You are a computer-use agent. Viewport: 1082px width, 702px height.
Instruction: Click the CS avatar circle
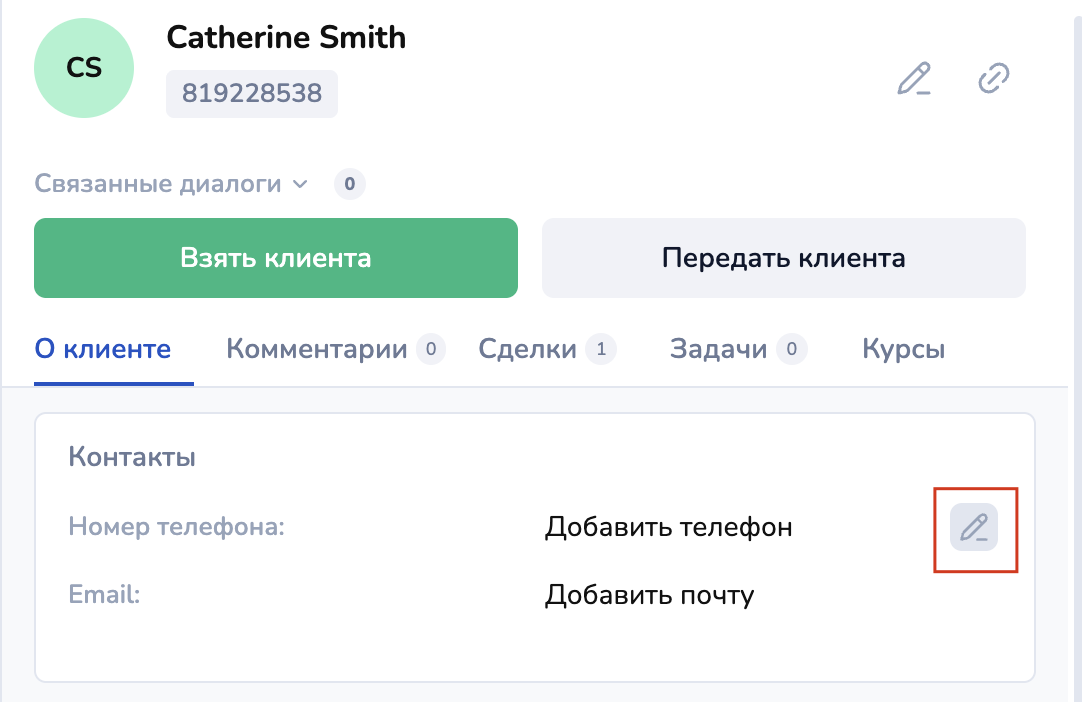tap(84, 68)
